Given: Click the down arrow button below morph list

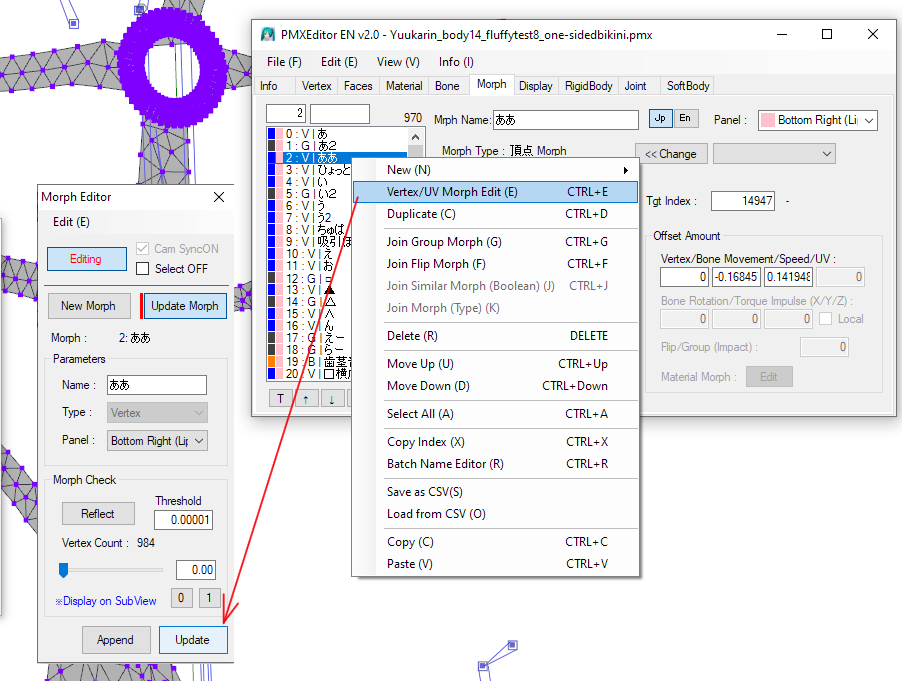Looking at the screenshot, I should click(332, 398).
